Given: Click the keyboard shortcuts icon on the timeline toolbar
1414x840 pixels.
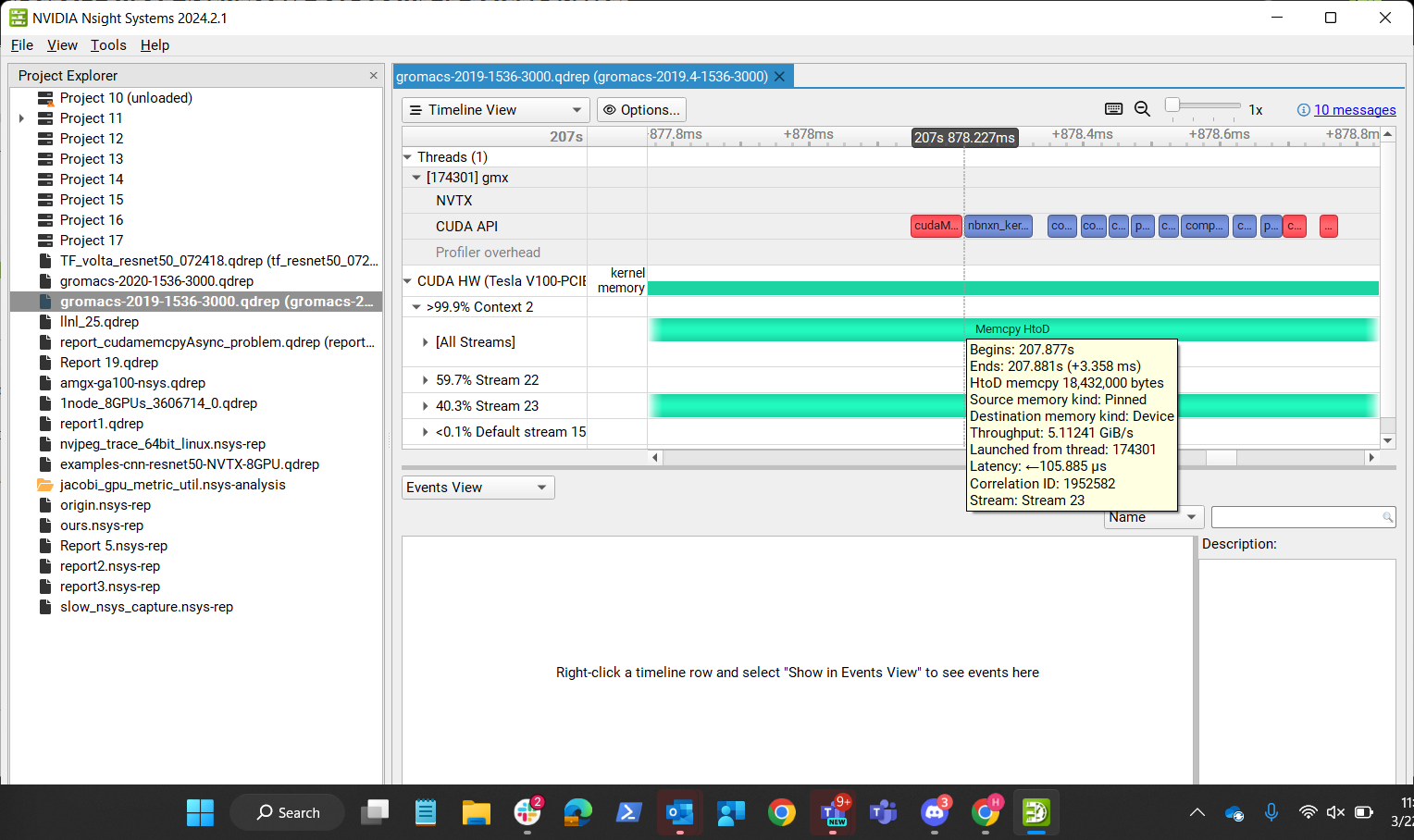Looking at the screenshot, I should click(1113, 108).
